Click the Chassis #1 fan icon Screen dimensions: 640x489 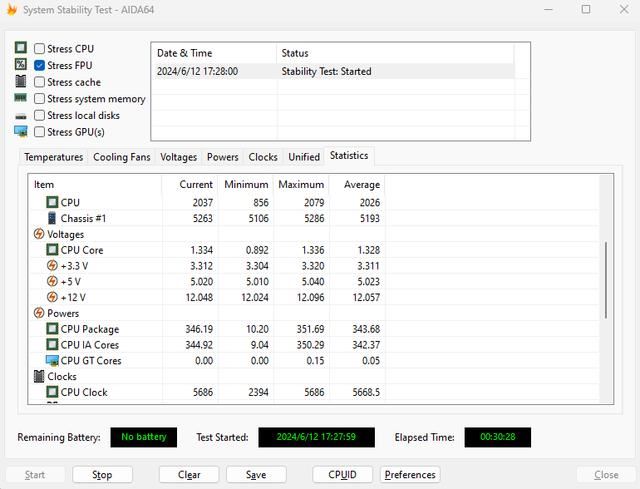pyautogui.click(x=52, y=218)
